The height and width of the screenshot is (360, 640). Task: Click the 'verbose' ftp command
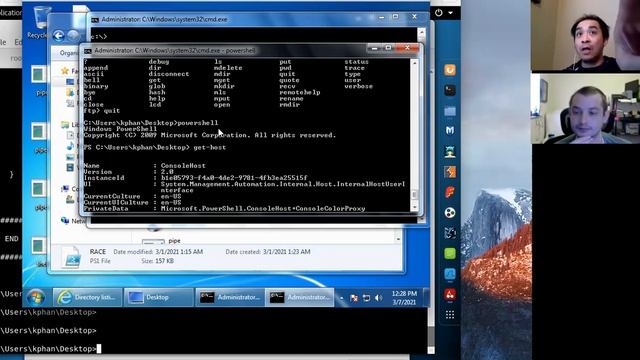[359, 86]
